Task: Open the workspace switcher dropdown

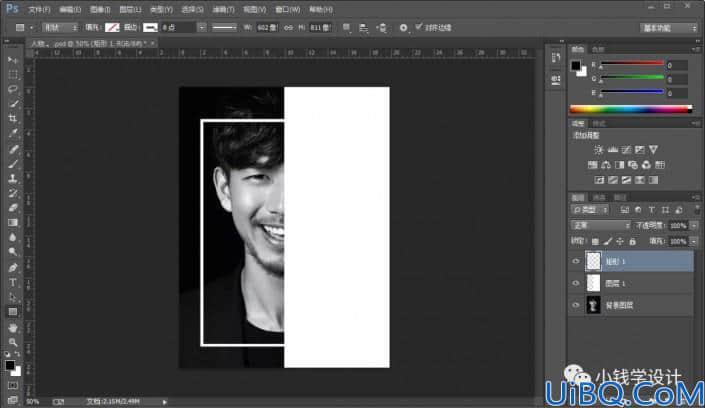Action: point(669,28)
